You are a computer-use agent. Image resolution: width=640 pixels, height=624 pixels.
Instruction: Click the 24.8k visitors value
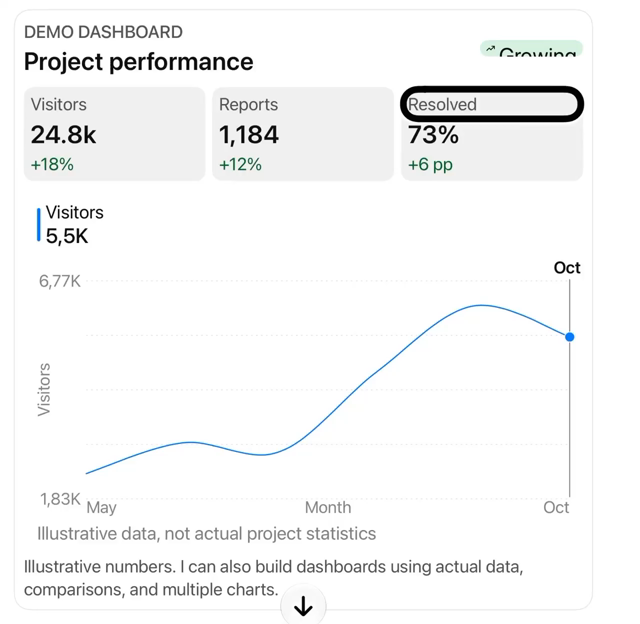64,135
